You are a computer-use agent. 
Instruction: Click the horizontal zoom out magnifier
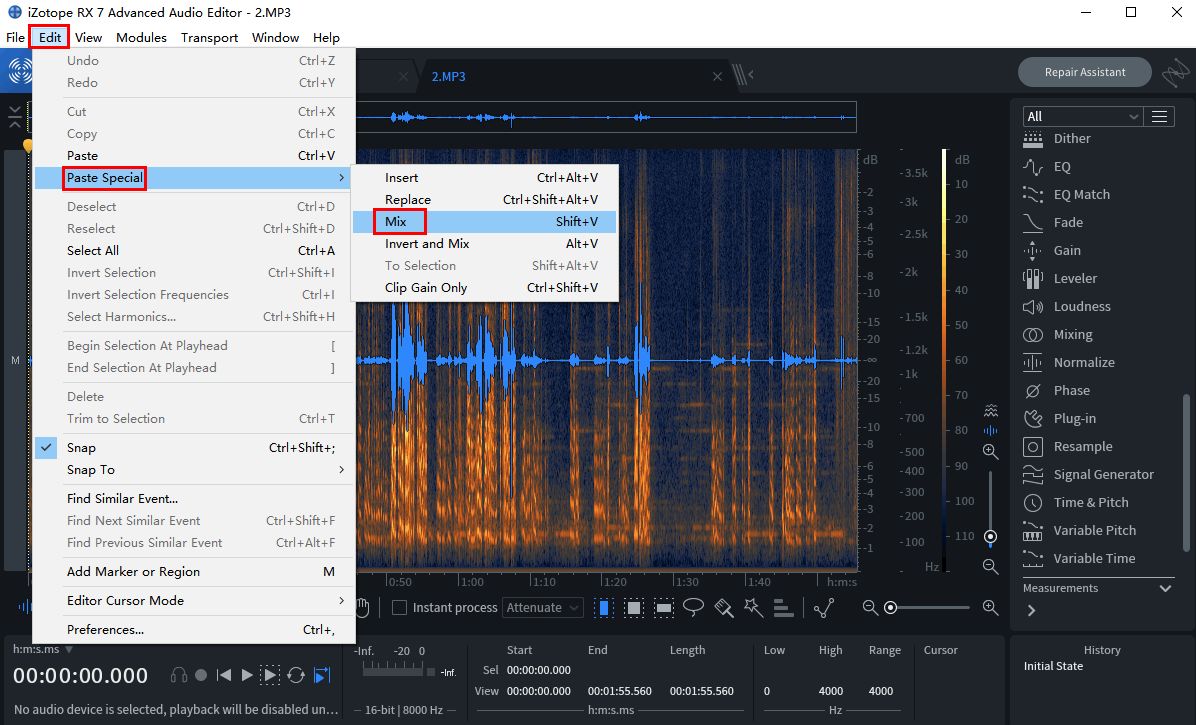click(x=870, y=607)
